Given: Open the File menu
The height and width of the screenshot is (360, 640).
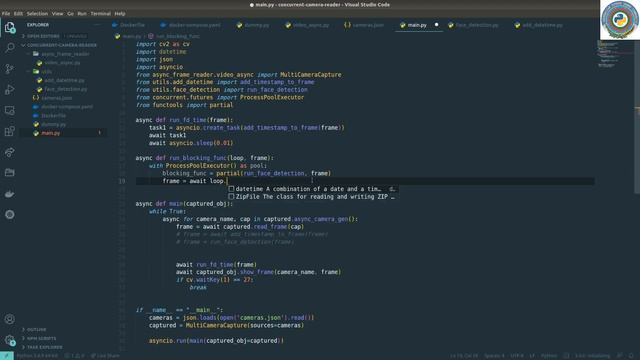Looking at the screenshot, I should click(x=6, y=13).
